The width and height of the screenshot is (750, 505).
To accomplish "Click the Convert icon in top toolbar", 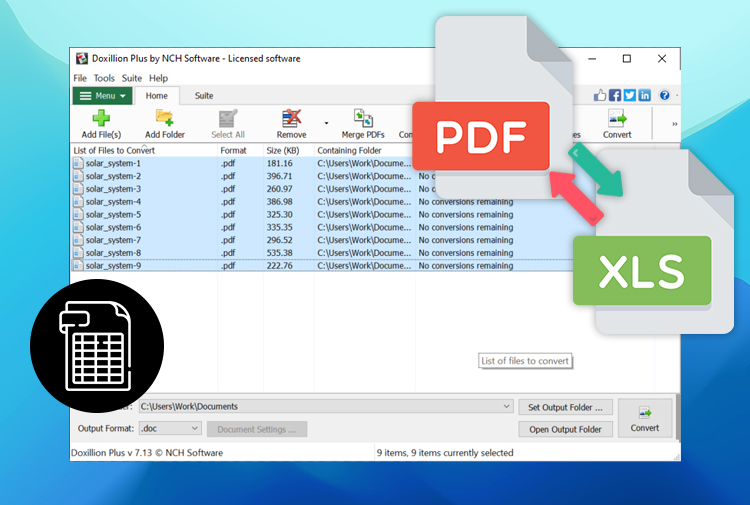I will 617,118.
